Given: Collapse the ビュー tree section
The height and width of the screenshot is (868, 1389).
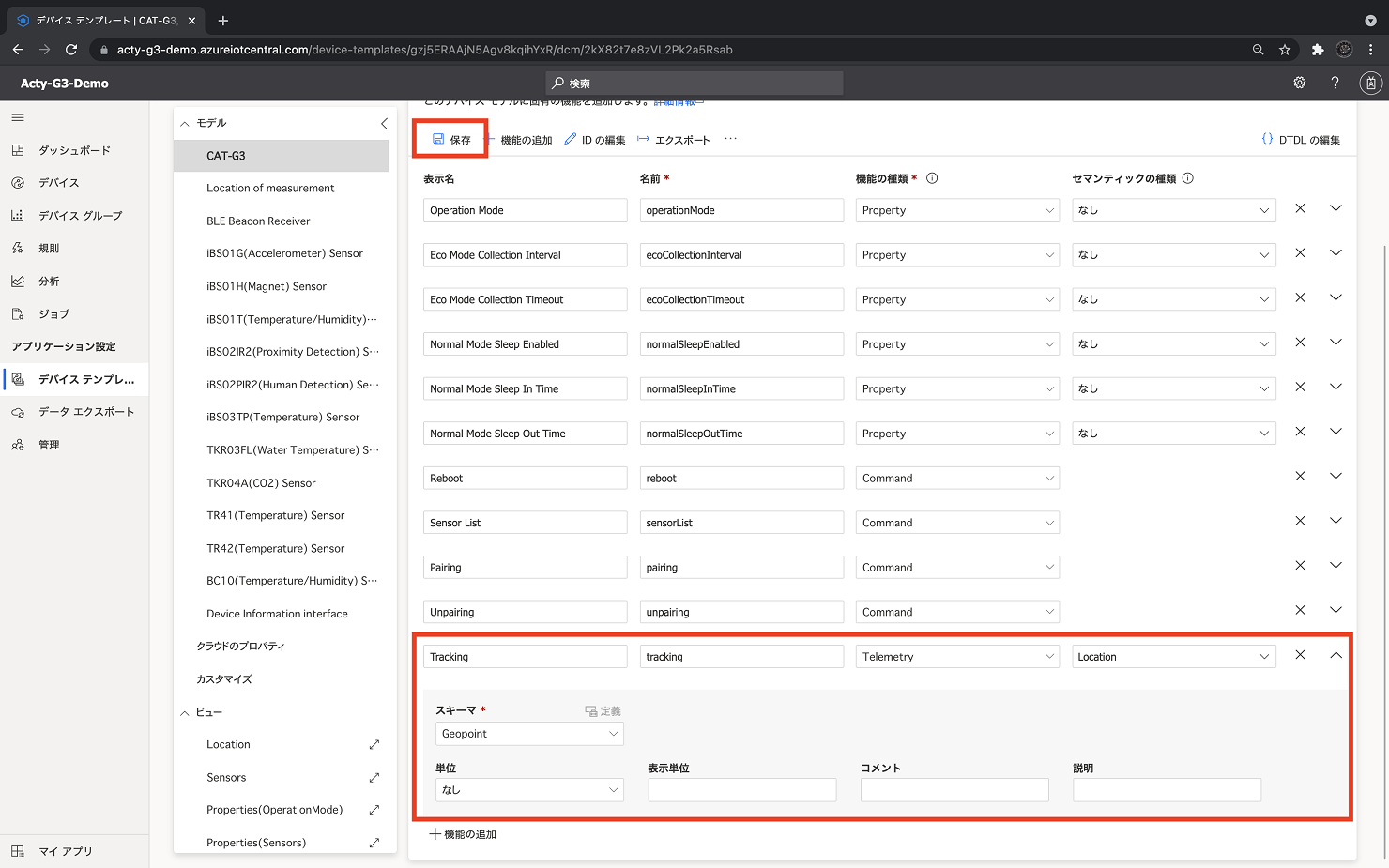Looking at the screenshot, I should [x=185, y=713].
